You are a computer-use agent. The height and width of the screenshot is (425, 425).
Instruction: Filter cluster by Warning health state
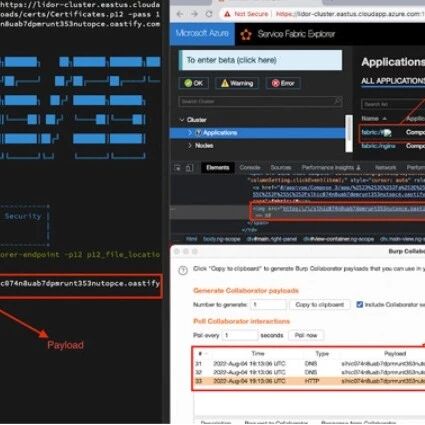click(237, 83)
